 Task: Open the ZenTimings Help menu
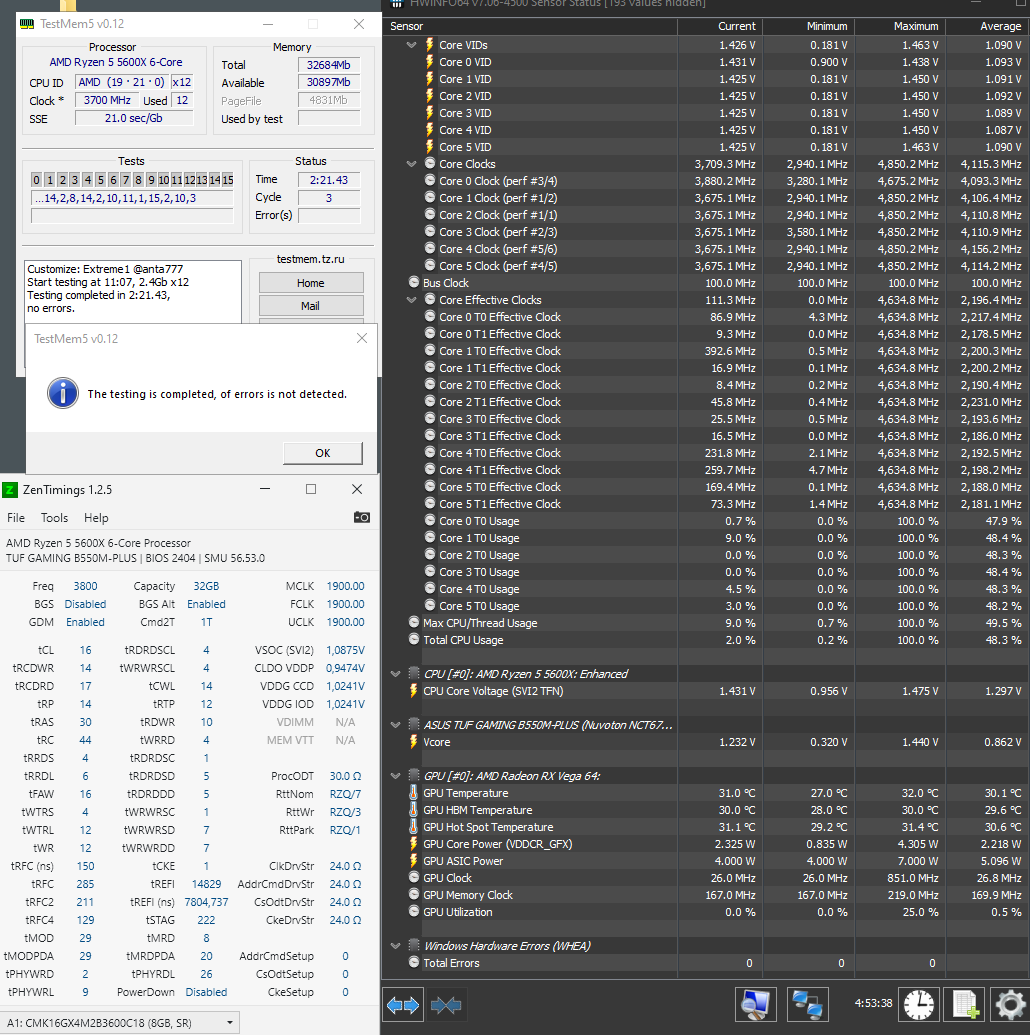pos(96,518)
